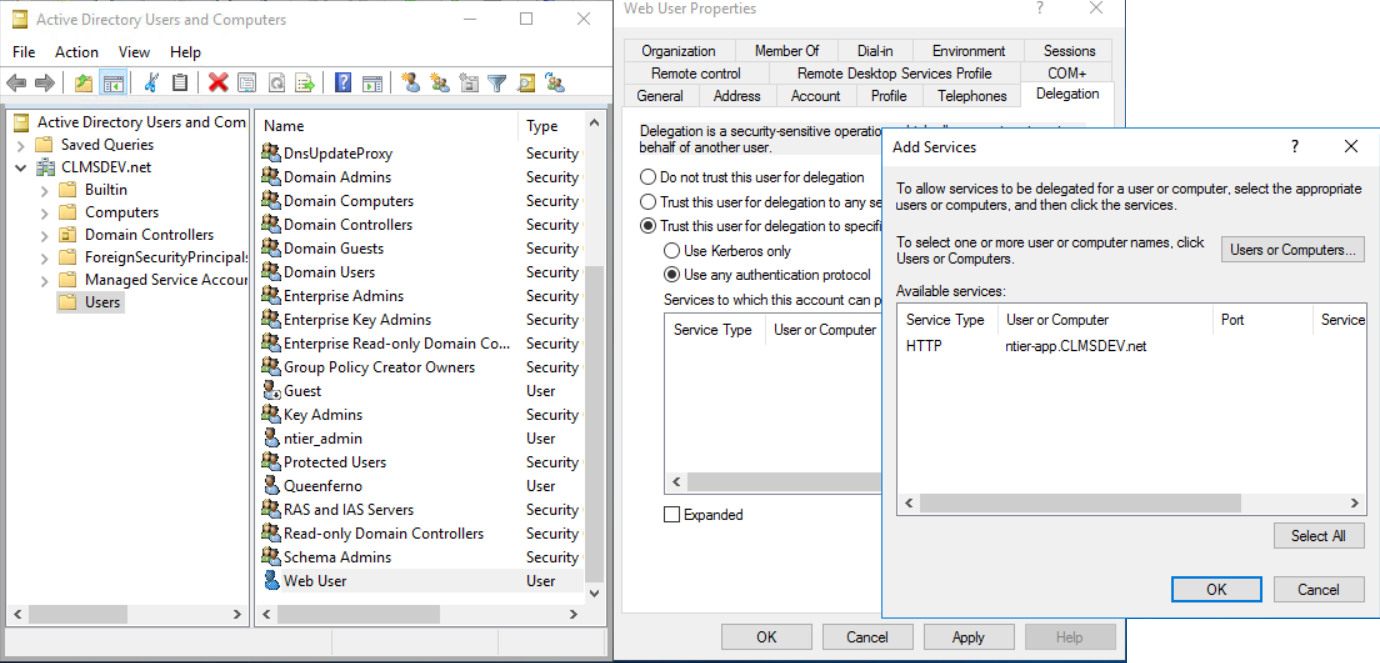Image resolution: width=1380 pixels, height=663 pixels.
Task: Select 'Do not trust this user for delegation'
Action: (649, 178)
